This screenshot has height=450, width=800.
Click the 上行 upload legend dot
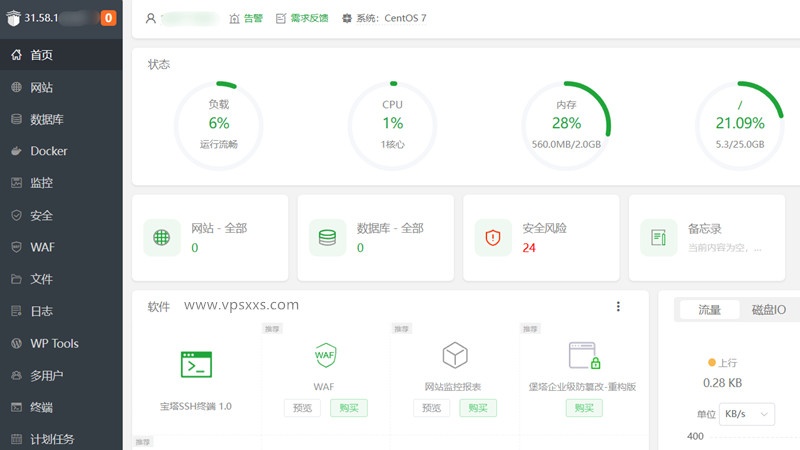pyautogui.click(x=712, y=363)
